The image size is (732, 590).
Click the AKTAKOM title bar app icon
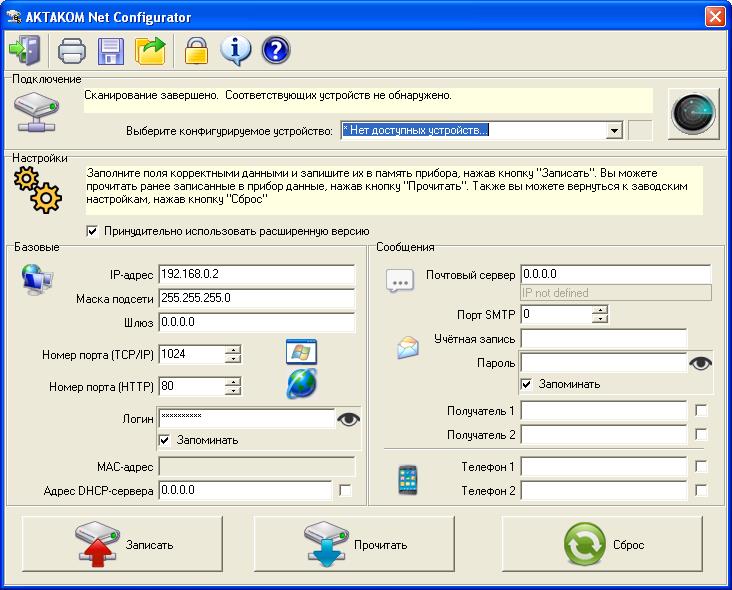[14, 17]
